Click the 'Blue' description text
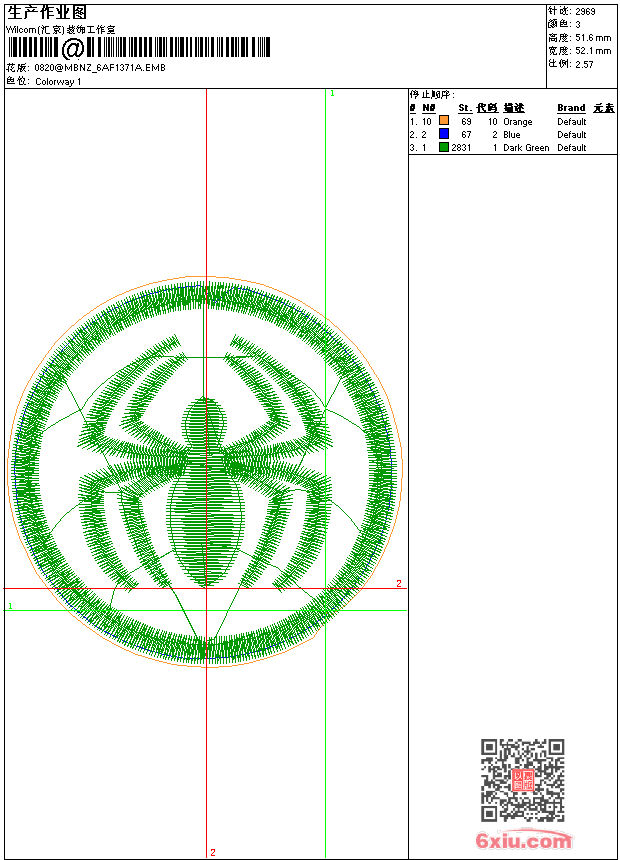 pyautogui.click(x=511, y=134)
